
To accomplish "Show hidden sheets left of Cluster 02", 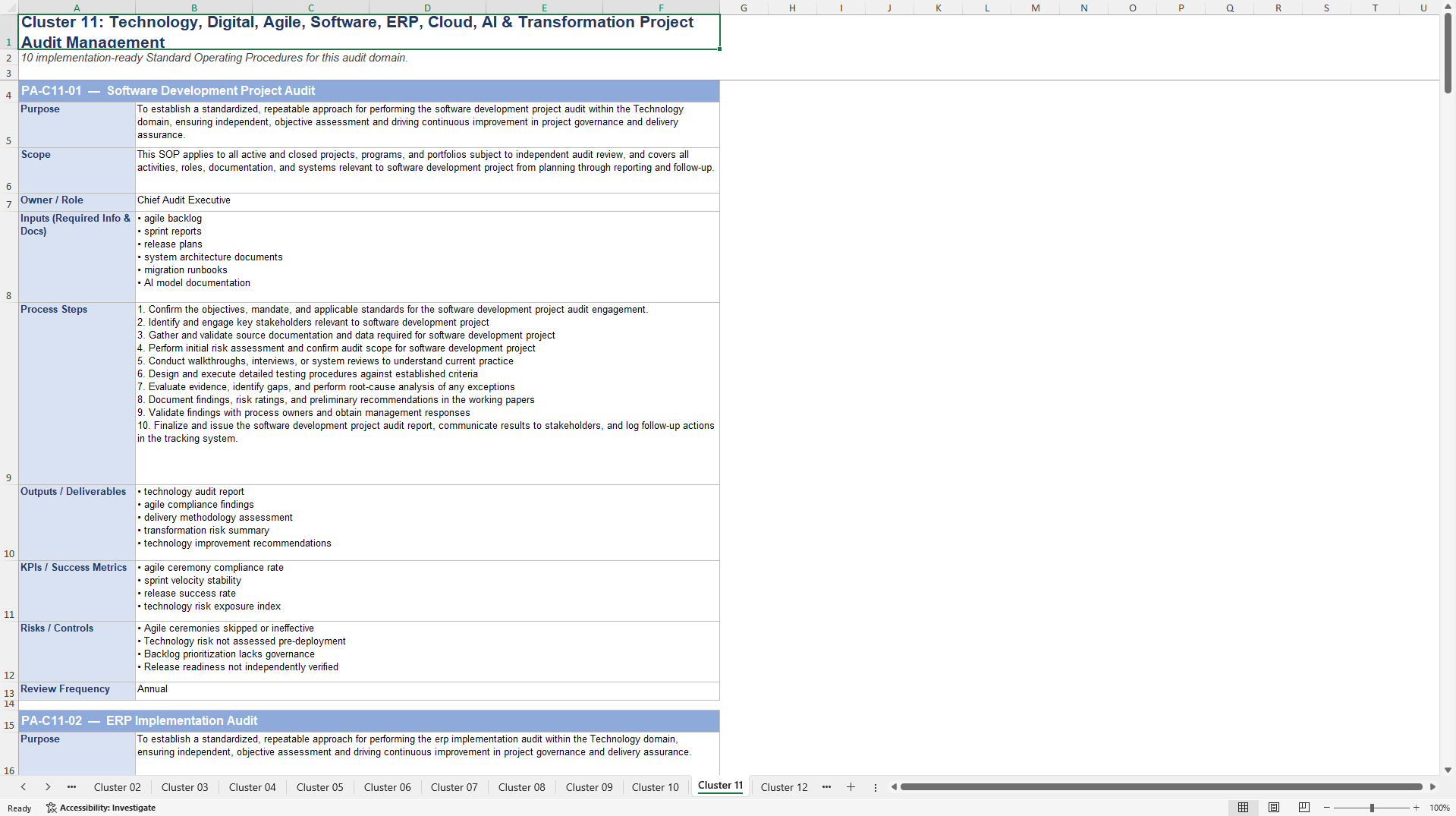I will pos(71,787).
